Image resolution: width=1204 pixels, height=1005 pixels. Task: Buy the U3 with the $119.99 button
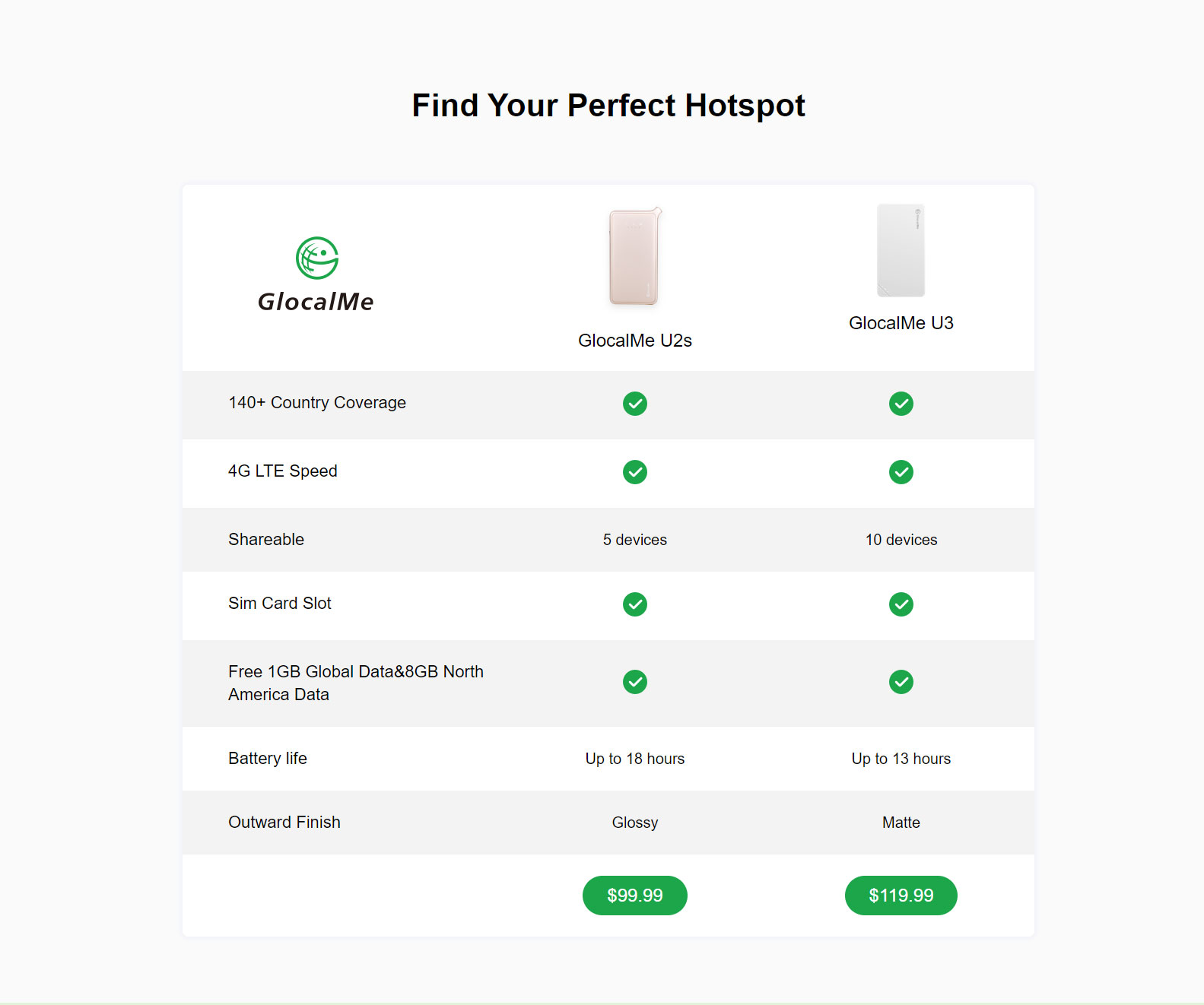[x=901, y=896]
